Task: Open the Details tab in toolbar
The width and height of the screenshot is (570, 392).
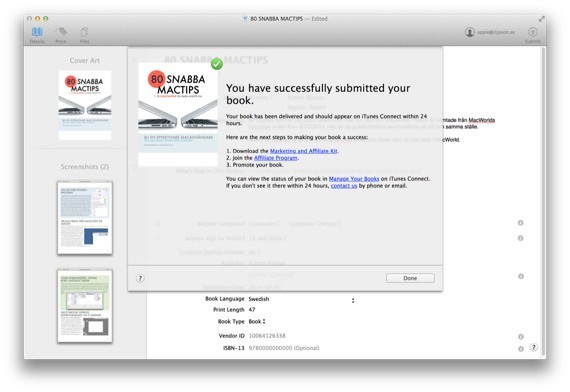Action: tap(37, 35)
